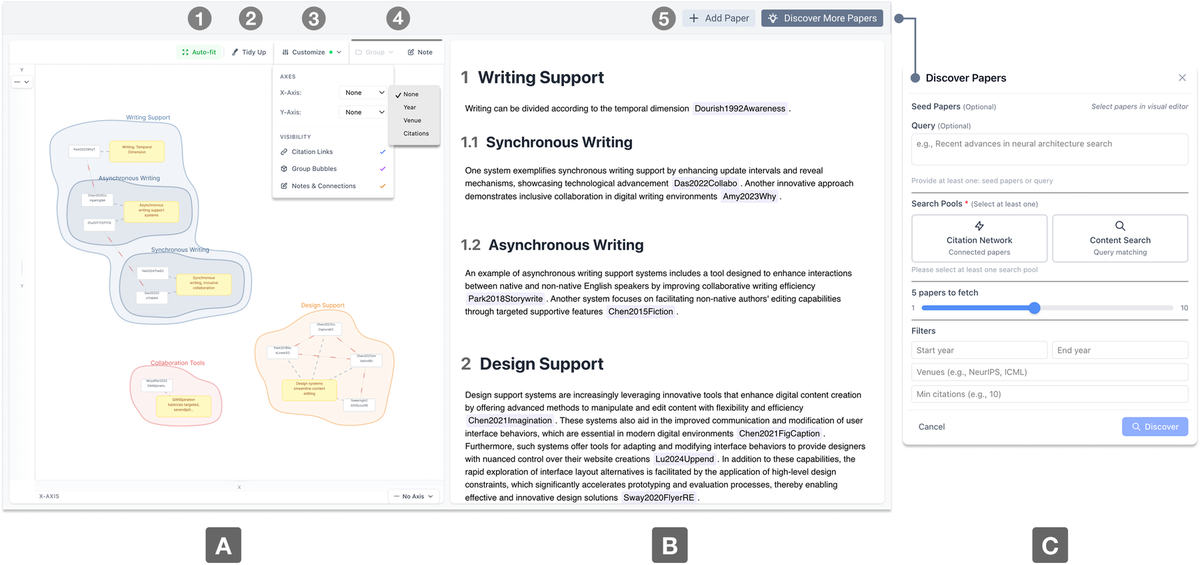Click the Auto-fit expand arrows icon
The width and height of the screenshot is (1200, 565).
point(185,52)
